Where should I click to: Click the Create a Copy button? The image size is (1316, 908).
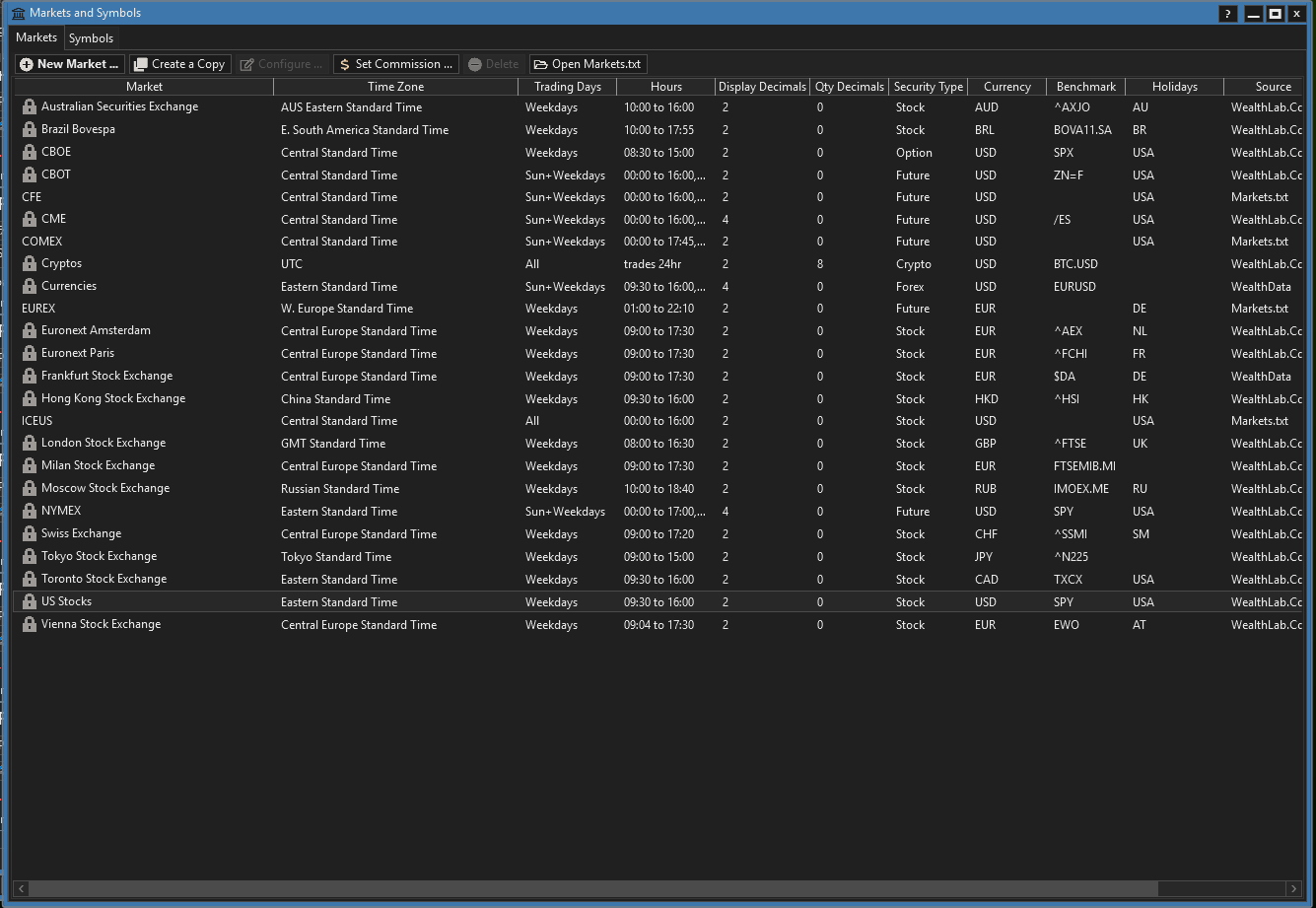tap(179, 64)
